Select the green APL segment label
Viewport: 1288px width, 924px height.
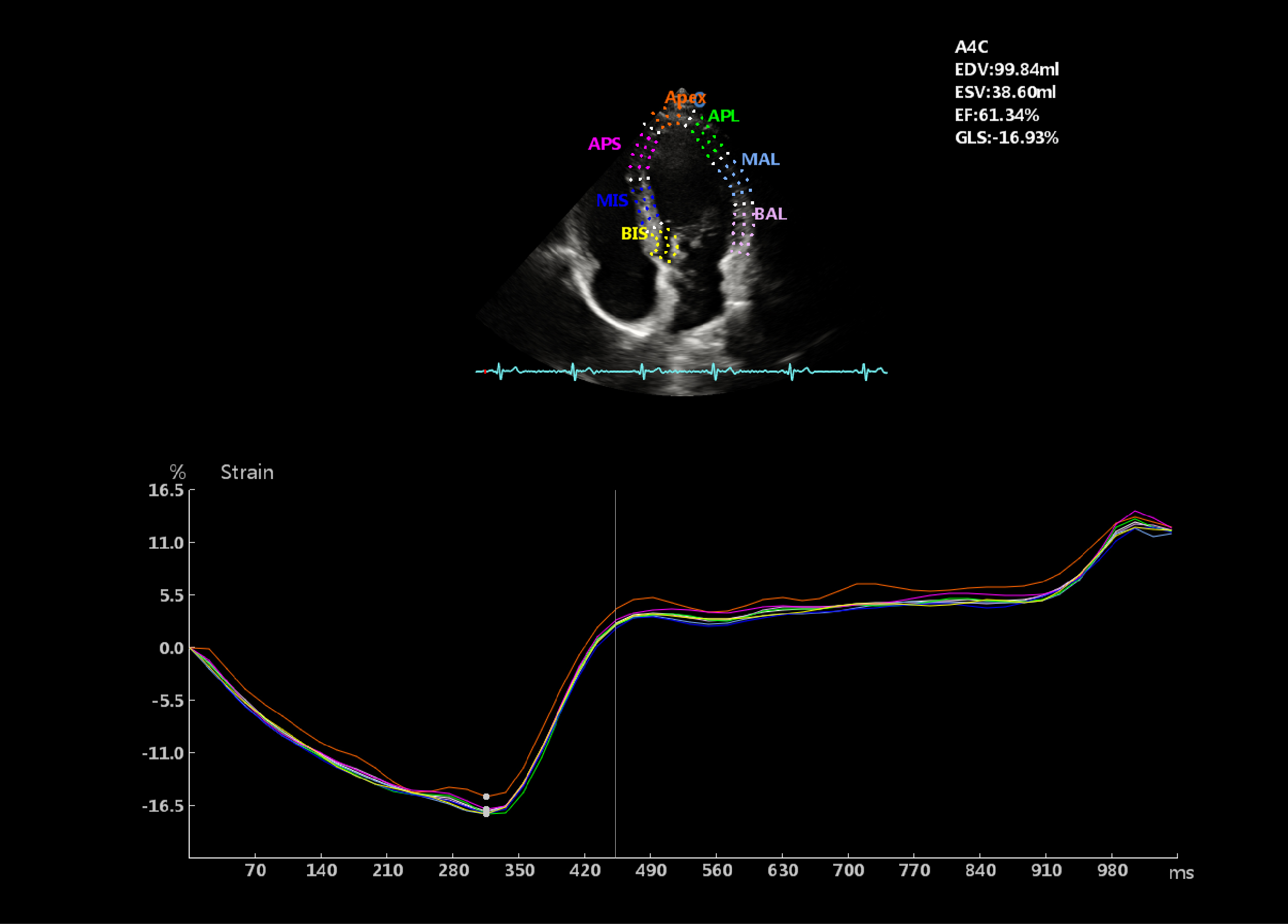723,116
